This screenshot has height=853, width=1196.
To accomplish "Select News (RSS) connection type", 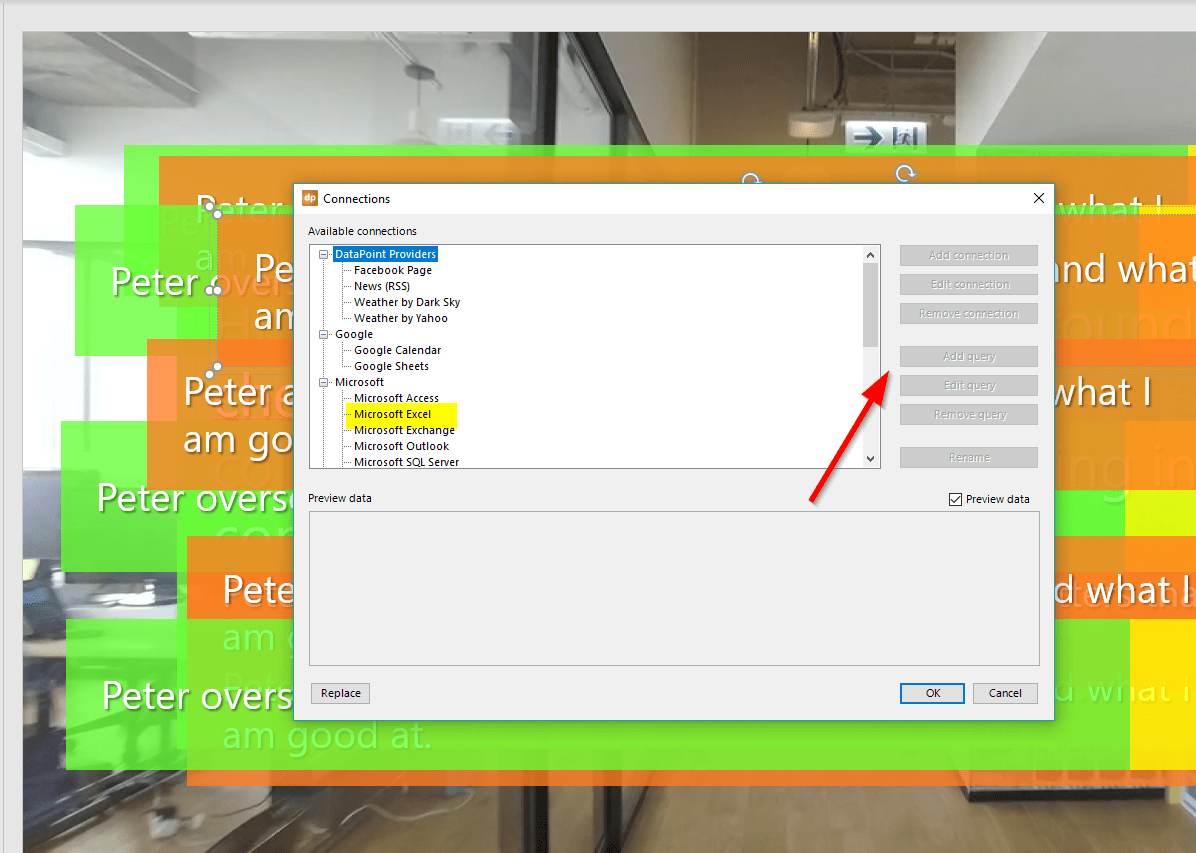I will tap(381, 286).
